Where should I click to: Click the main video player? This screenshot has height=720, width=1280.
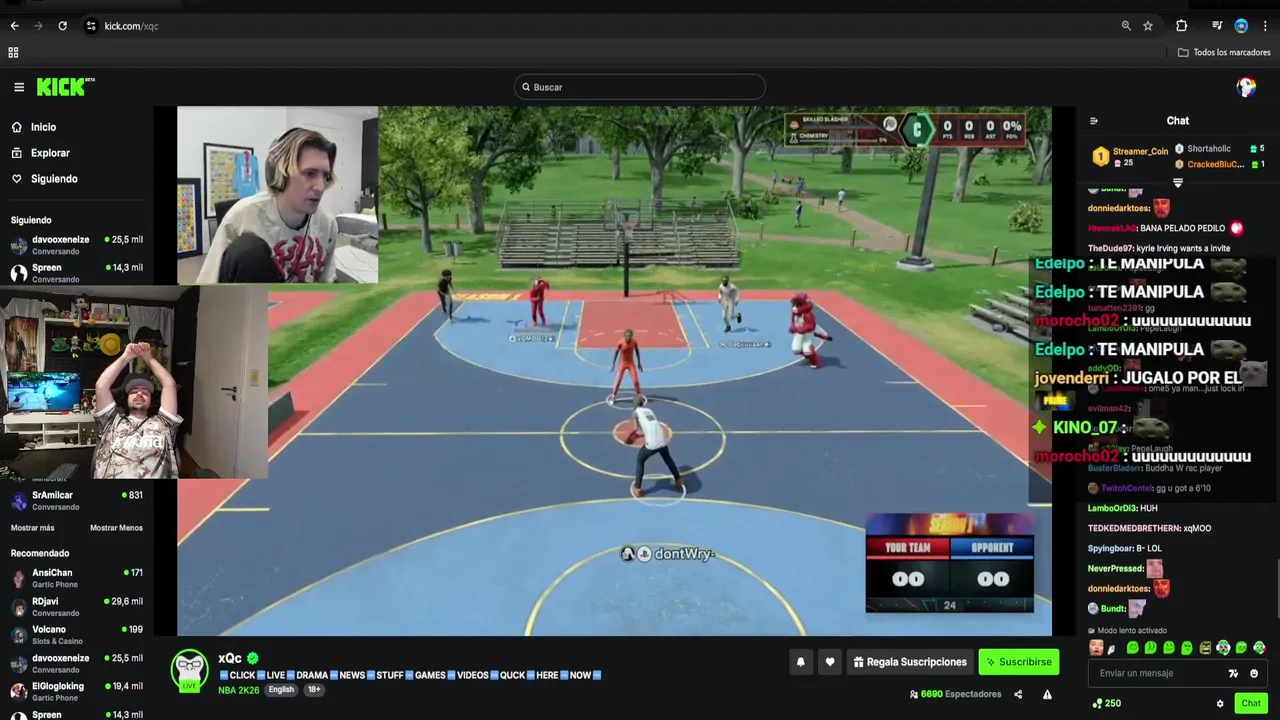point(614,370)
